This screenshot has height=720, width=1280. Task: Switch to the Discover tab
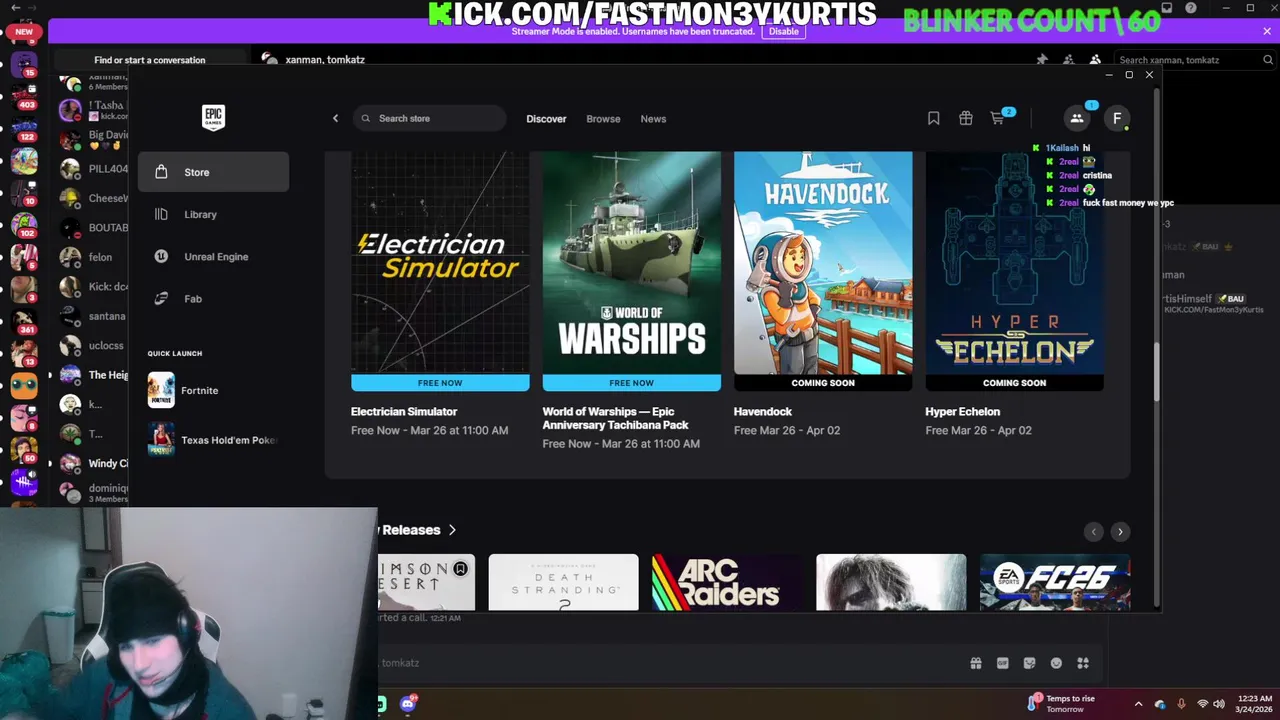546,118
